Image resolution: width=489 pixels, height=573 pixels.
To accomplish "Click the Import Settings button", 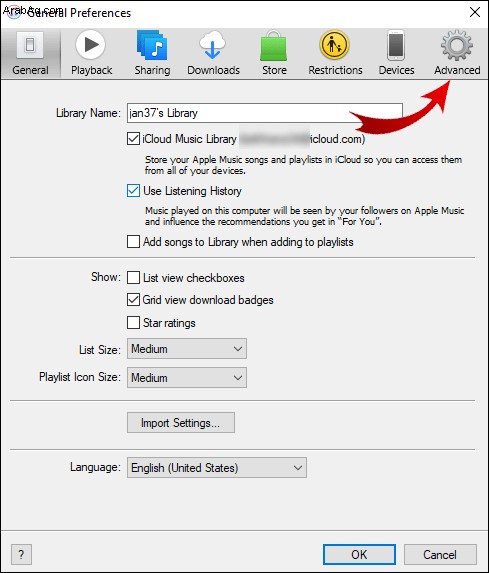I will [181, 423].
